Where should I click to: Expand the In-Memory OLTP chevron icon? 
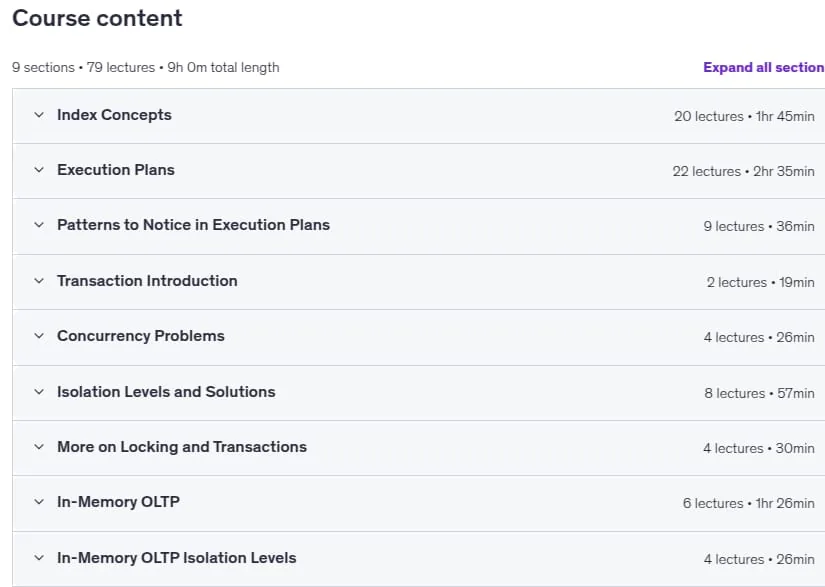click(x=39, y=501)
